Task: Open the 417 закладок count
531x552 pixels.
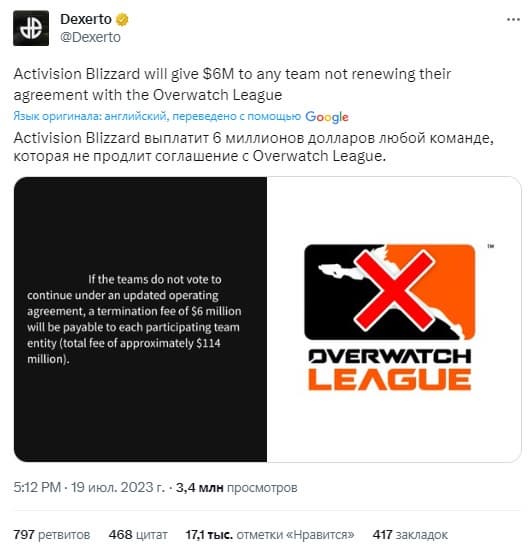Action: tap(410, 535)
